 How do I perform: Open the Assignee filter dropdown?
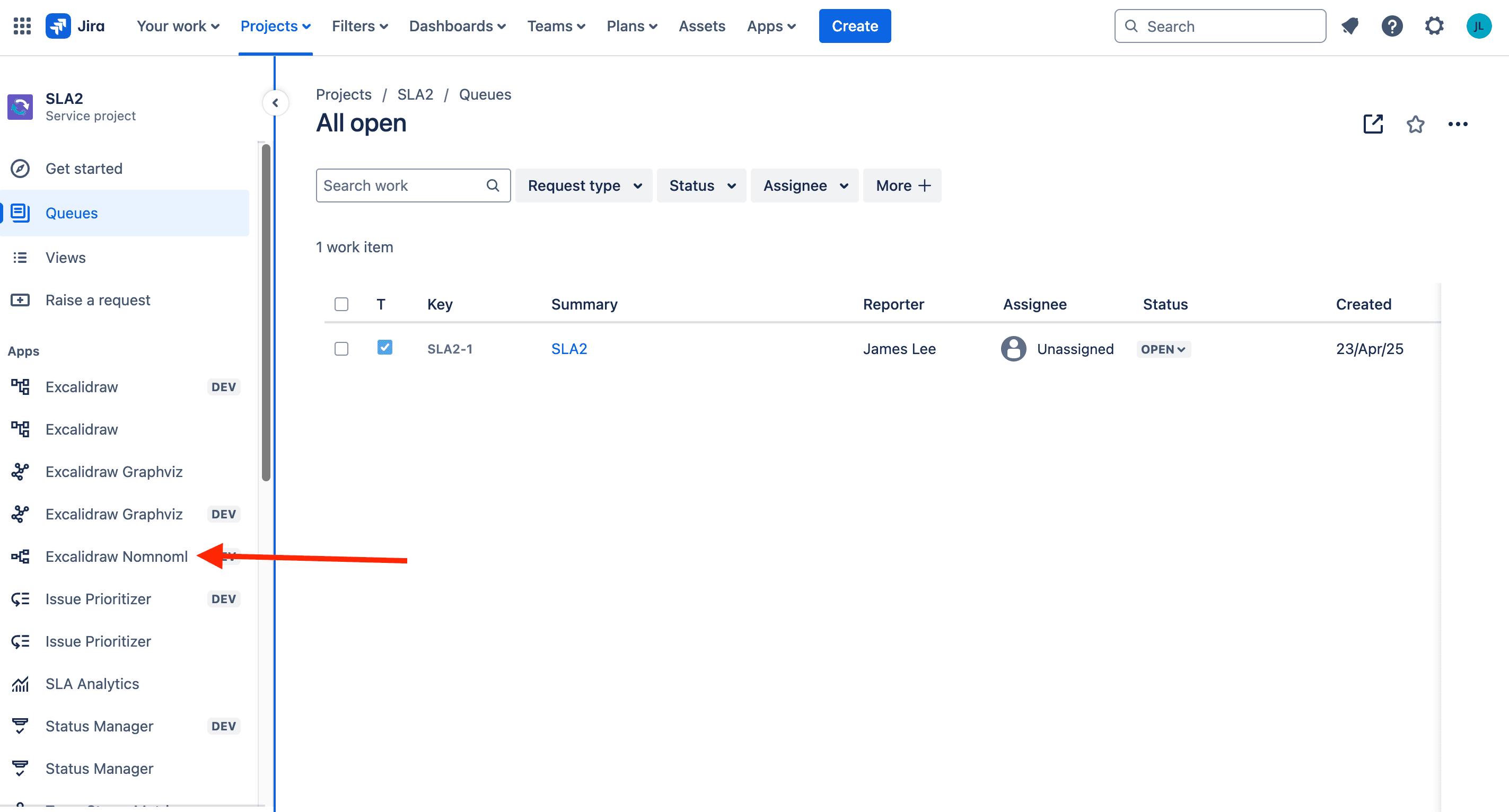point(805,186)
